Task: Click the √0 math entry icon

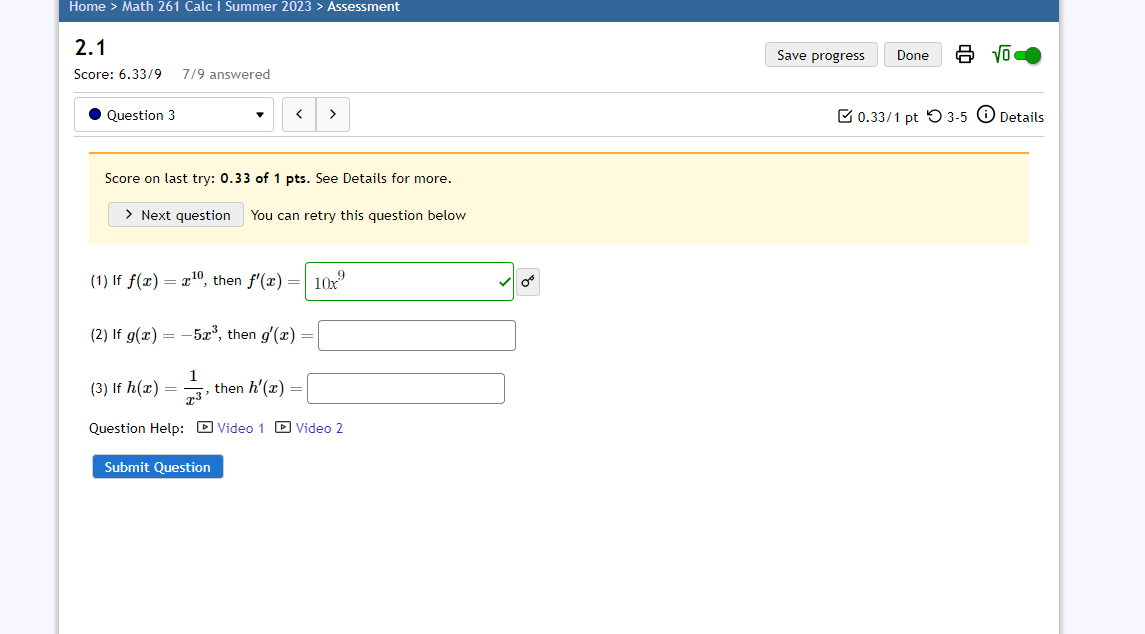Action: point(1000,55)
